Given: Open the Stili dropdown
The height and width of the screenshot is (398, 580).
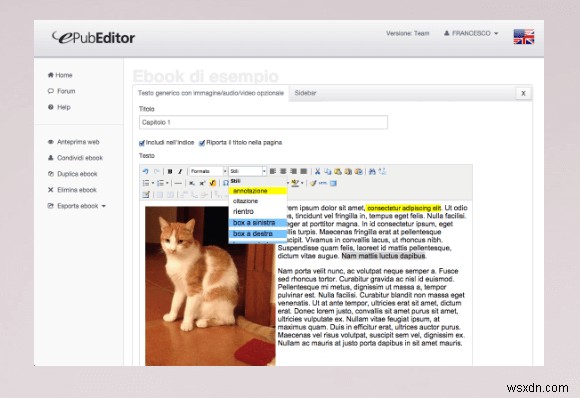Looking at the screenshot, I should (247, 171).
